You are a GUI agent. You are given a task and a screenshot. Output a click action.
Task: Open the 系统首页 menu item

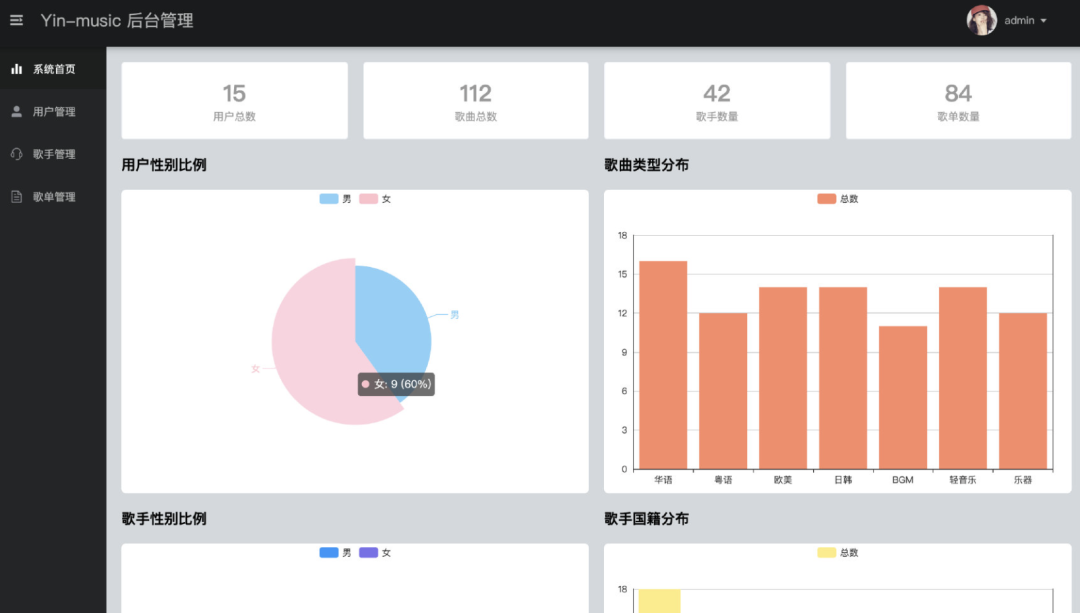point(53,69)
